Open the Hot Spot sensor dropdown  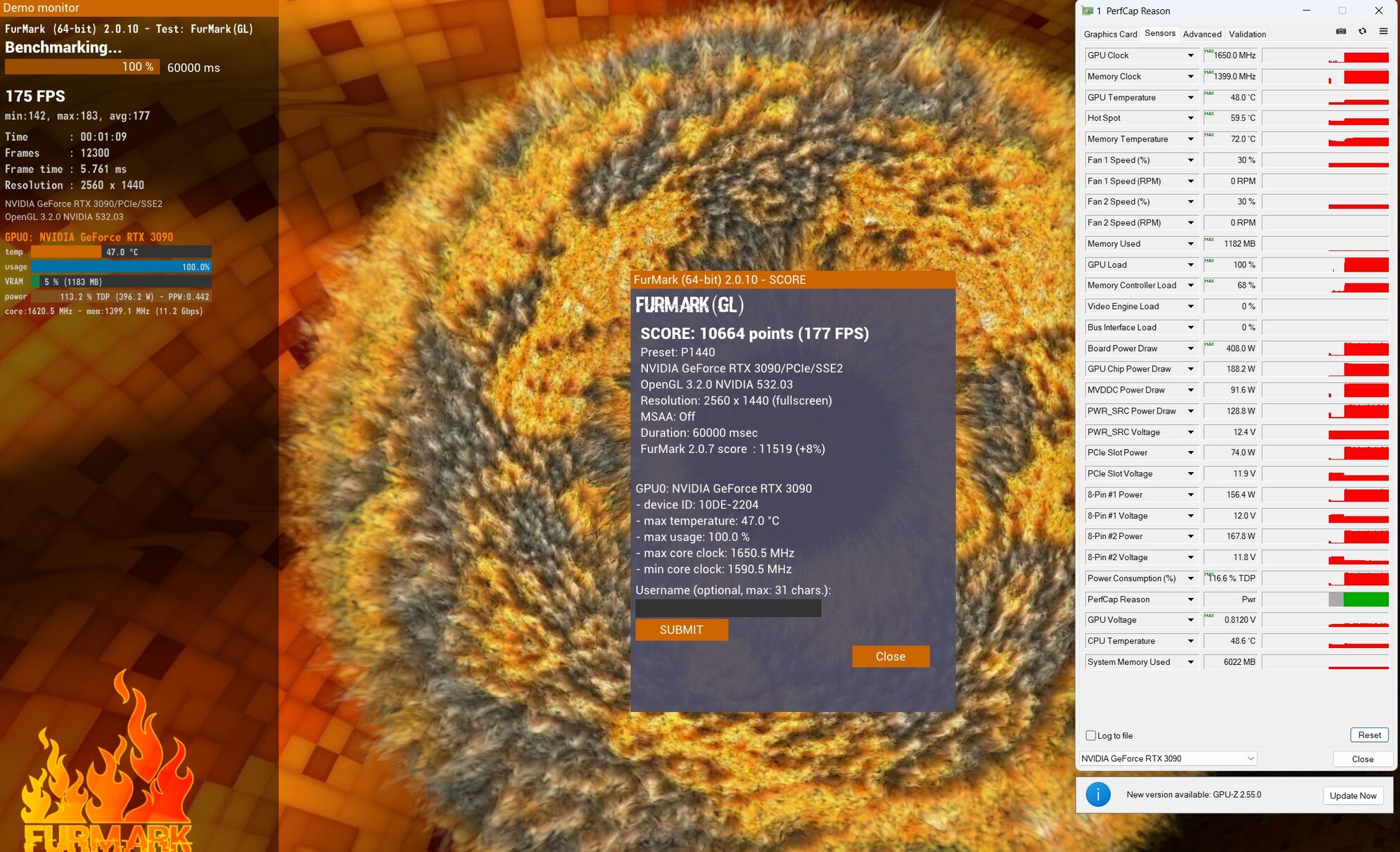click(x=1190, y=118)
